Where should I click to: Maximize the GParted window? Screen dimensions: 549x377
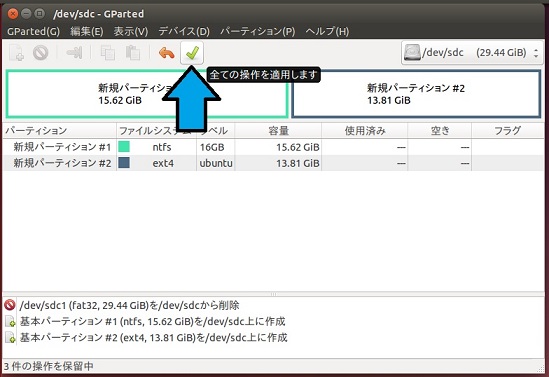pyautogui.click(x=40, y=14)
